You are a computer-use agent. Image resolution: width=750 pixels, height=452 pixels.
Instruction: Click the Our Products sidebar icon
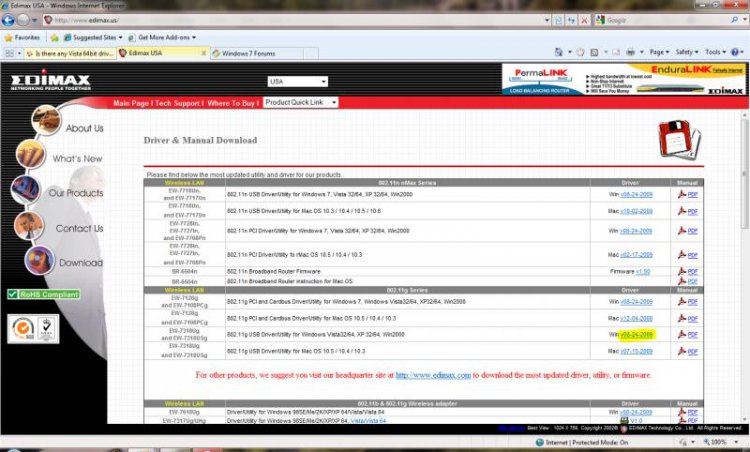point(26,189)
